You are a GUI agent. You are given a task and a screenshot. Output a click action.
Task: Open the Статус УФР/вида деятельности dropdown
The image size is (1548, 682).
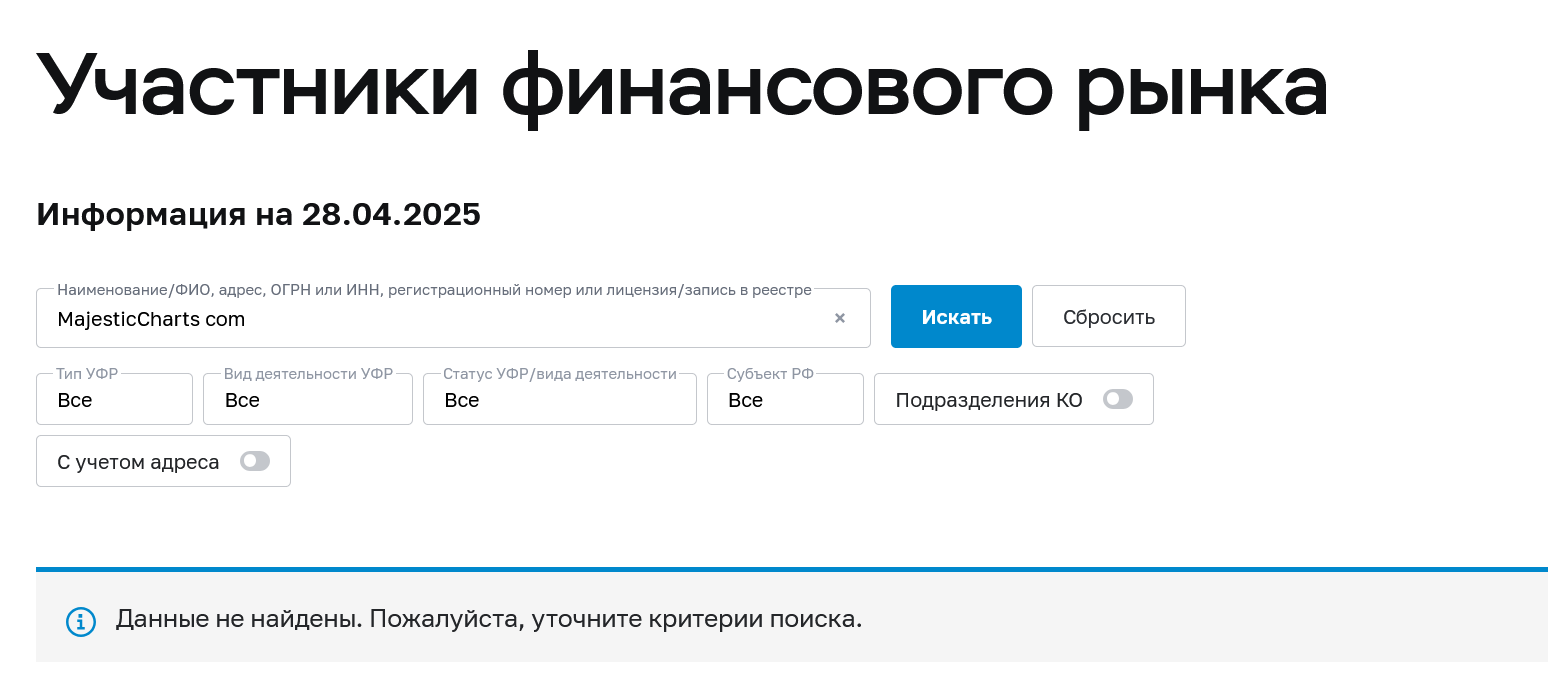(559, 399)
